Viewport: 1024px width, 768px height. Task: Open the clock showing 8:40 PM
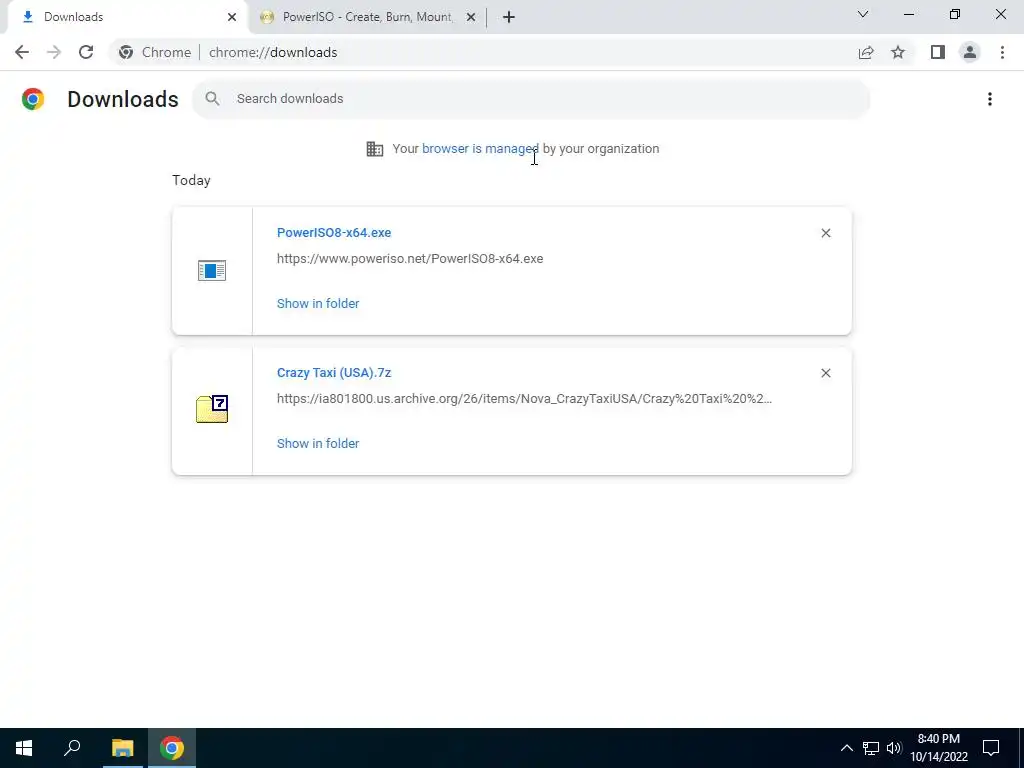(x=939, y=748)
